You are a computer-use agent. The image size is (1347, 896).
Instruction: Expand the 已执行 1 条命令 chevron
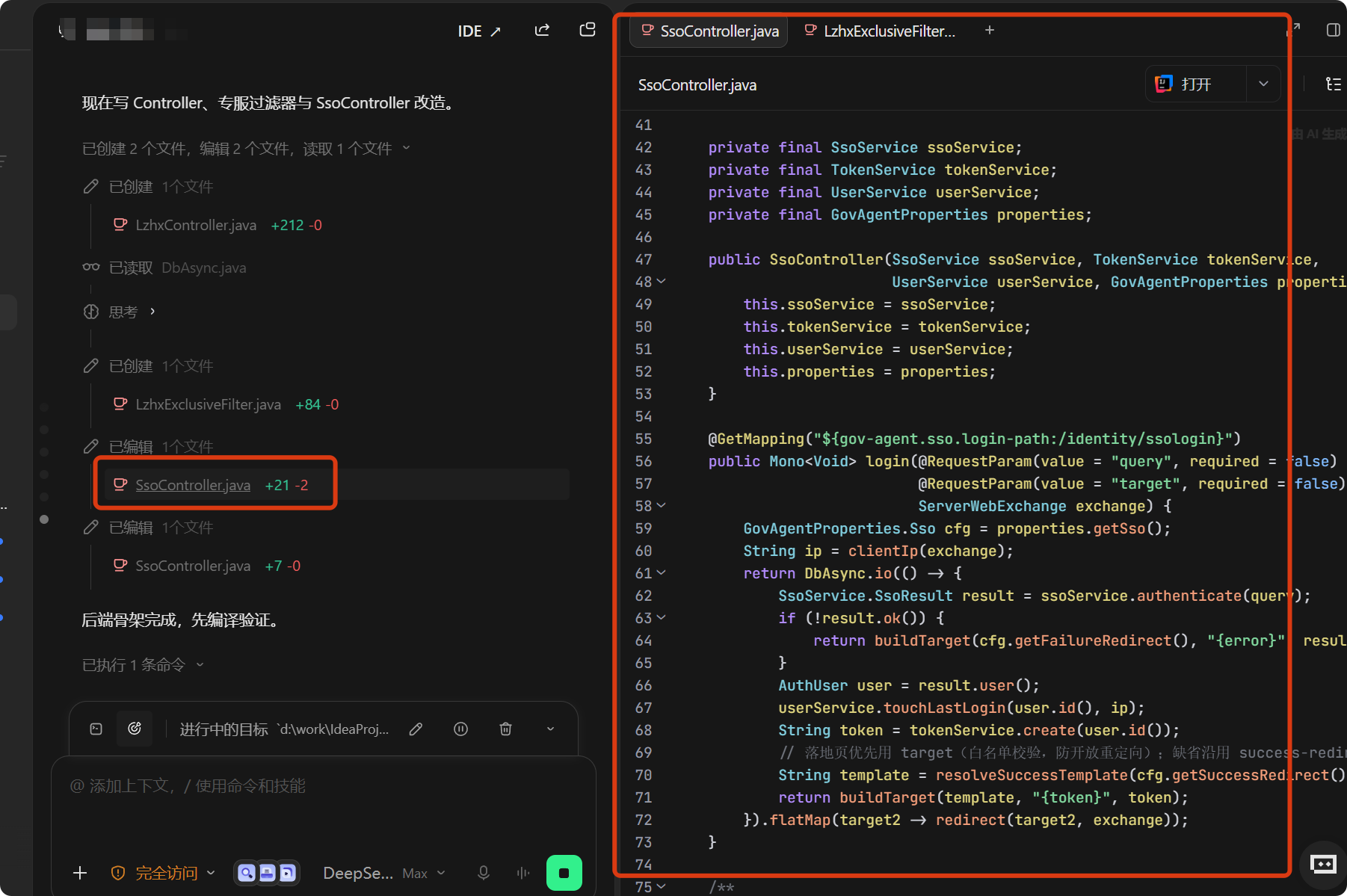(x=200, y=664)
